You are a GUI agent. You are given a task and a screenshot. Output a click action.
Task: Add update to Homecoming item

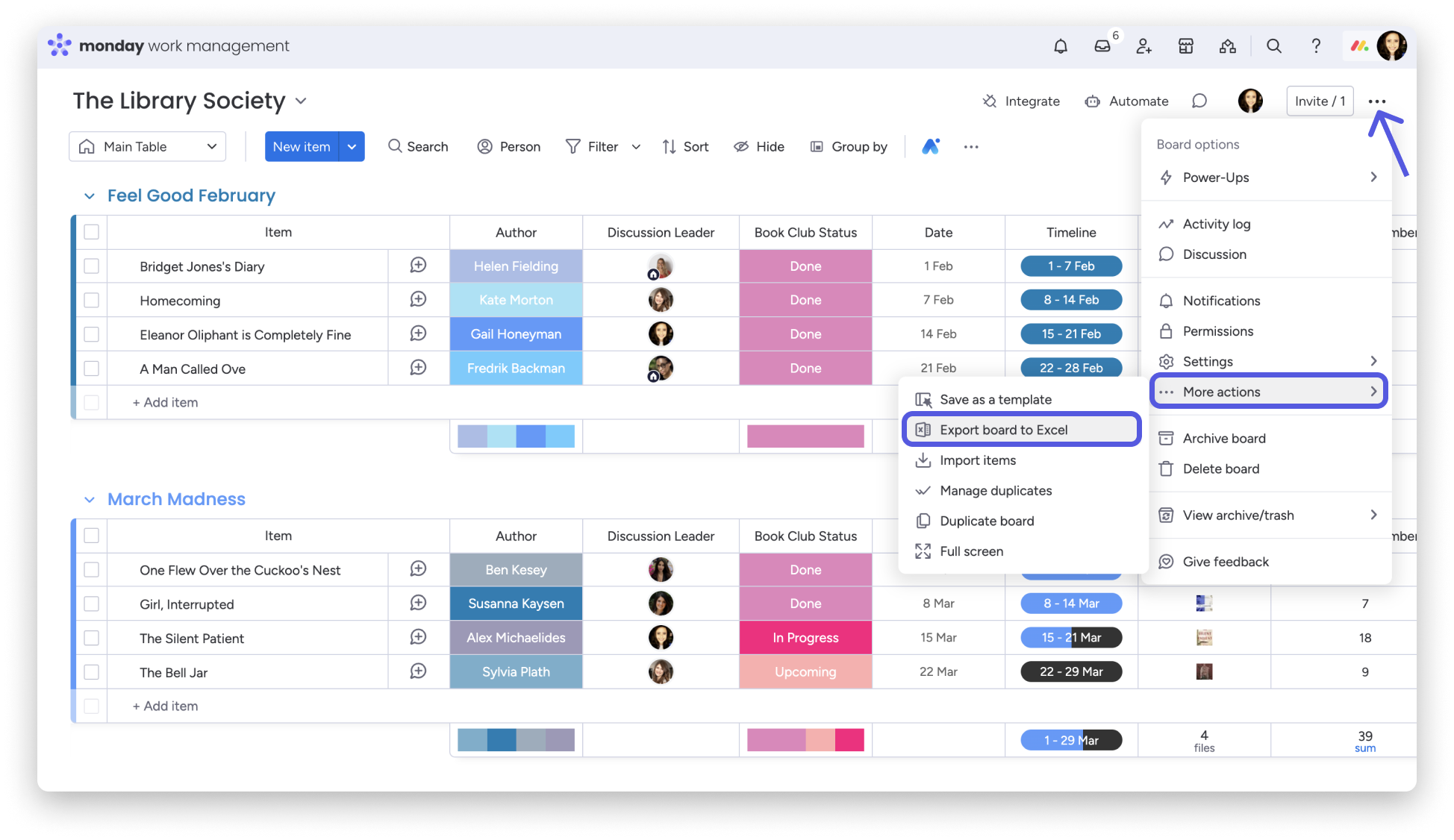click(418, 300)
